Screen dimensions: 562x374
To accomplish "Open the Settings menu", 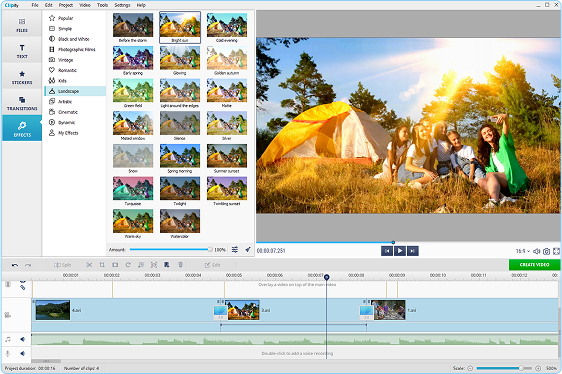I will pos(122,5).
